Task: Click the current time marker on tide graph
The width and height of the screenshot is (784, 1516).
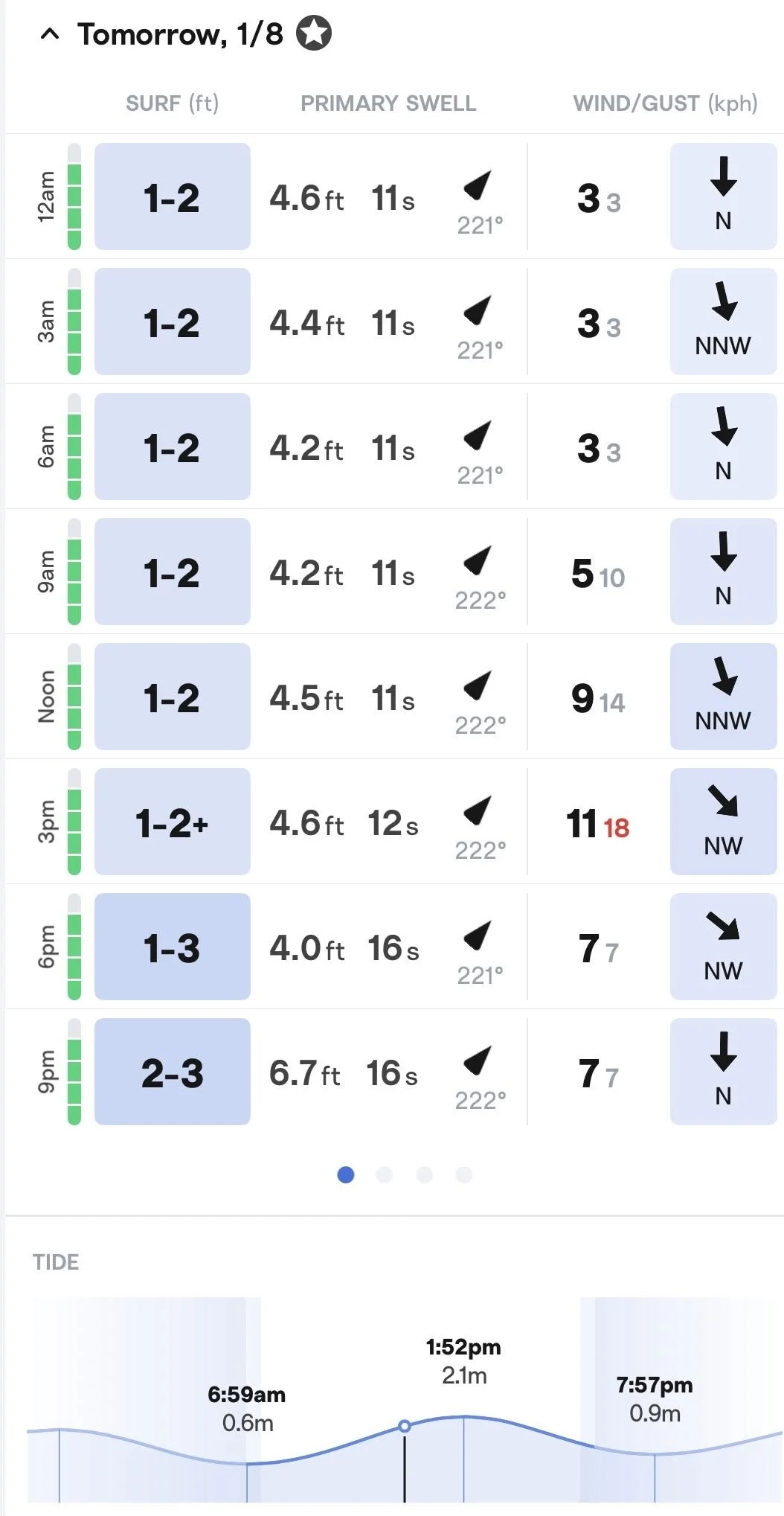Action: tap(405, 1426)
